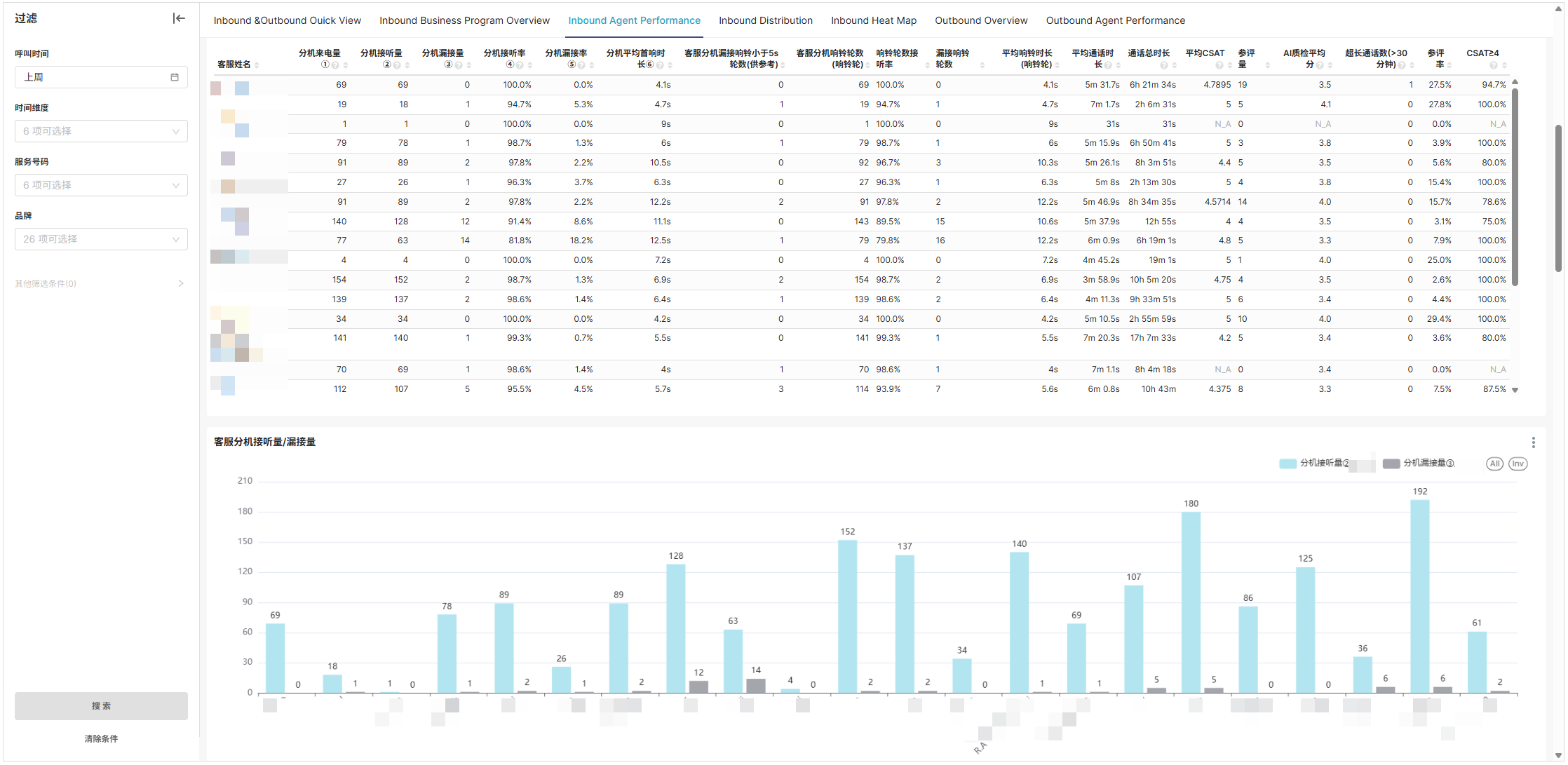Open the calendar picker for 呼叫时间
Image resolution: width=1568 pixels, height=765 pixels.
pos(175,77)
